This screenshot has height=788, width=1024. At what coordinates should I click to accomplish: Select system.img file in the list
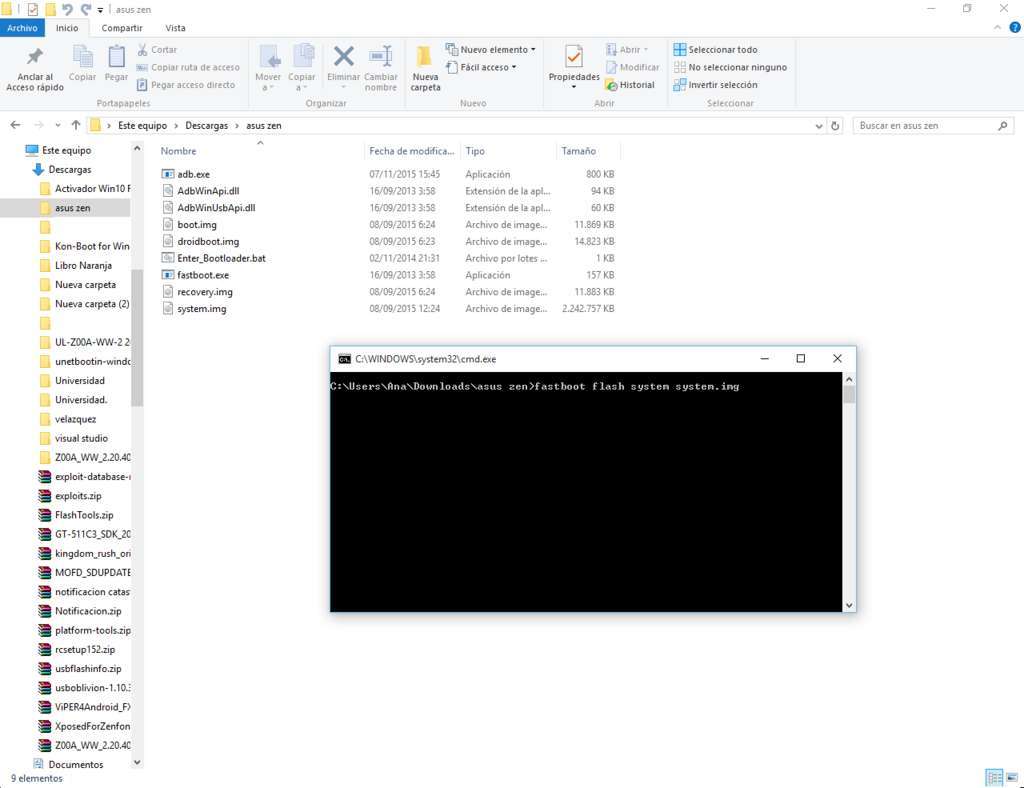pos(202,309)
